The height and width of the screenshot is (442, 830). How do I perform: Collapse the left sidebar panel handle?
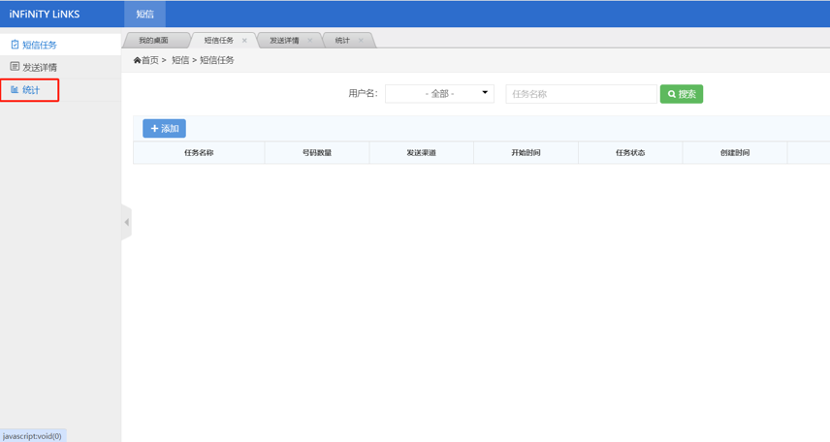pos(126,222)
